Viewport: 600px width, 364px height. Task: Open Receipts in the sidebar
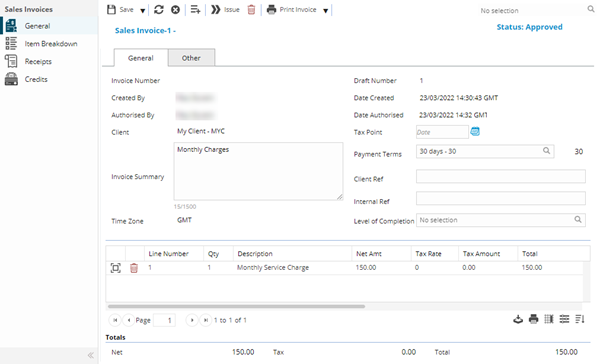38,61
